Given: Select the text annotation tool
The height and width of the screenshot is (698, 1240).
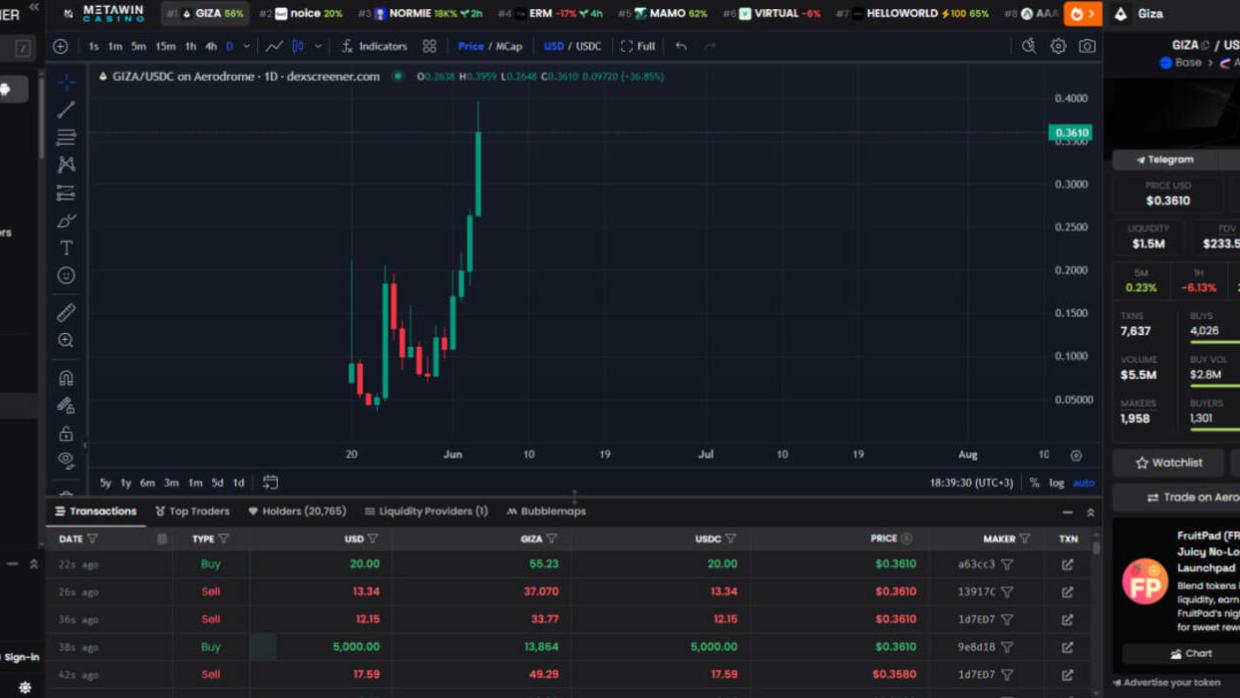Looking at the screenshot, I should pyautogui.click(x=66, y=247).
